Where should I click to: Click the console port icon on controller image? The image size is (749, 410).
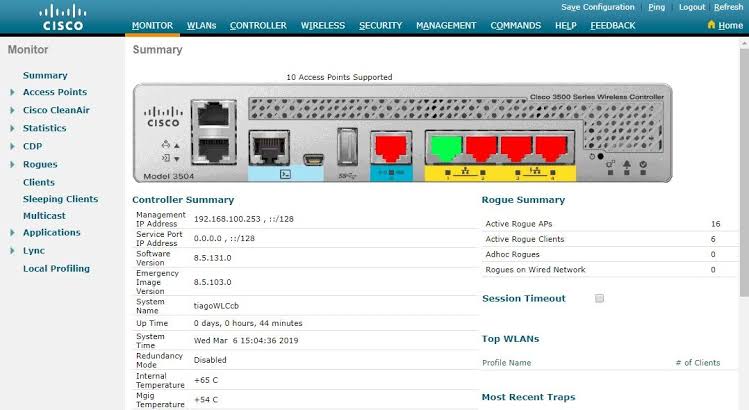coord(285,174)
